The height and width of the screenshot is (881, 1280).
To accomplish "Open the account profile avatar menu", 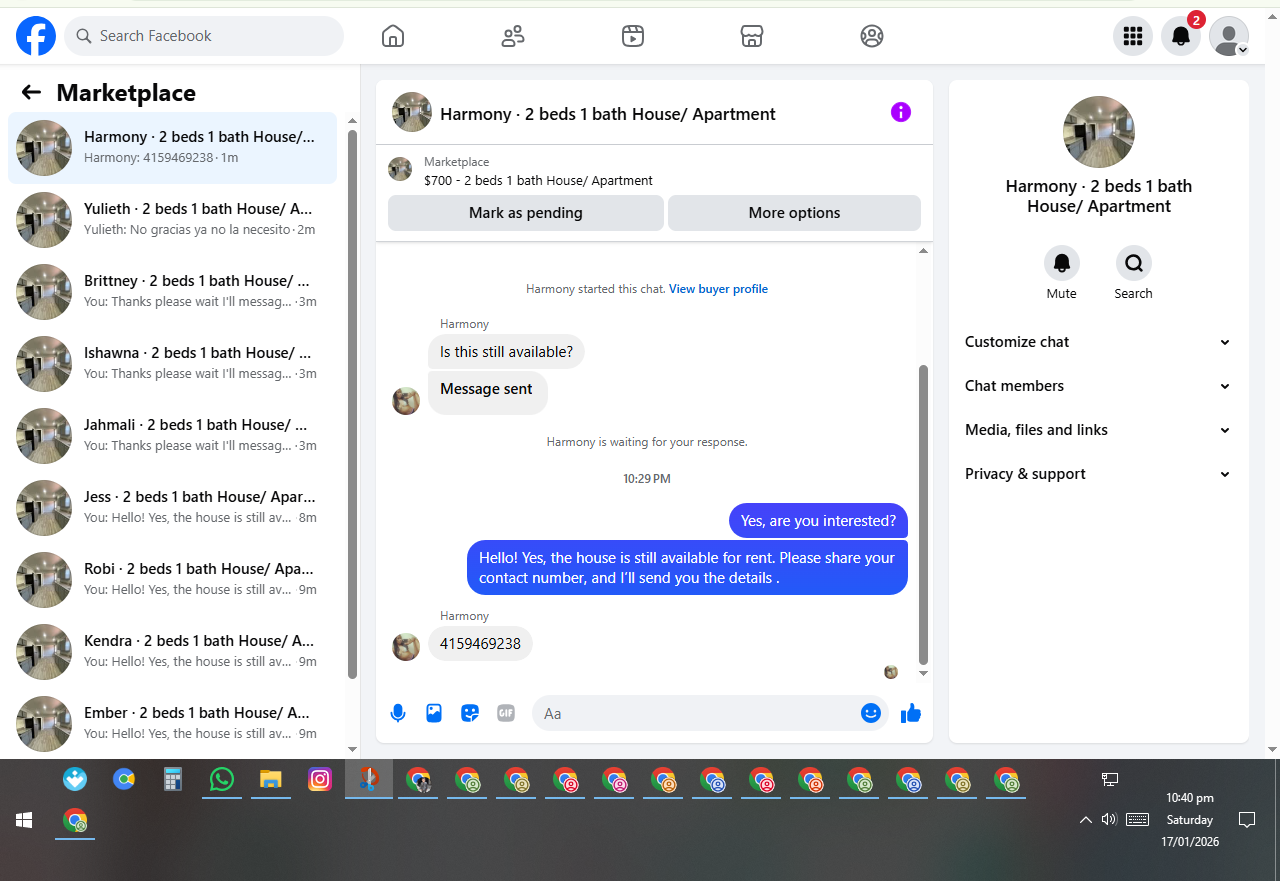I will tap(1229, 36).
